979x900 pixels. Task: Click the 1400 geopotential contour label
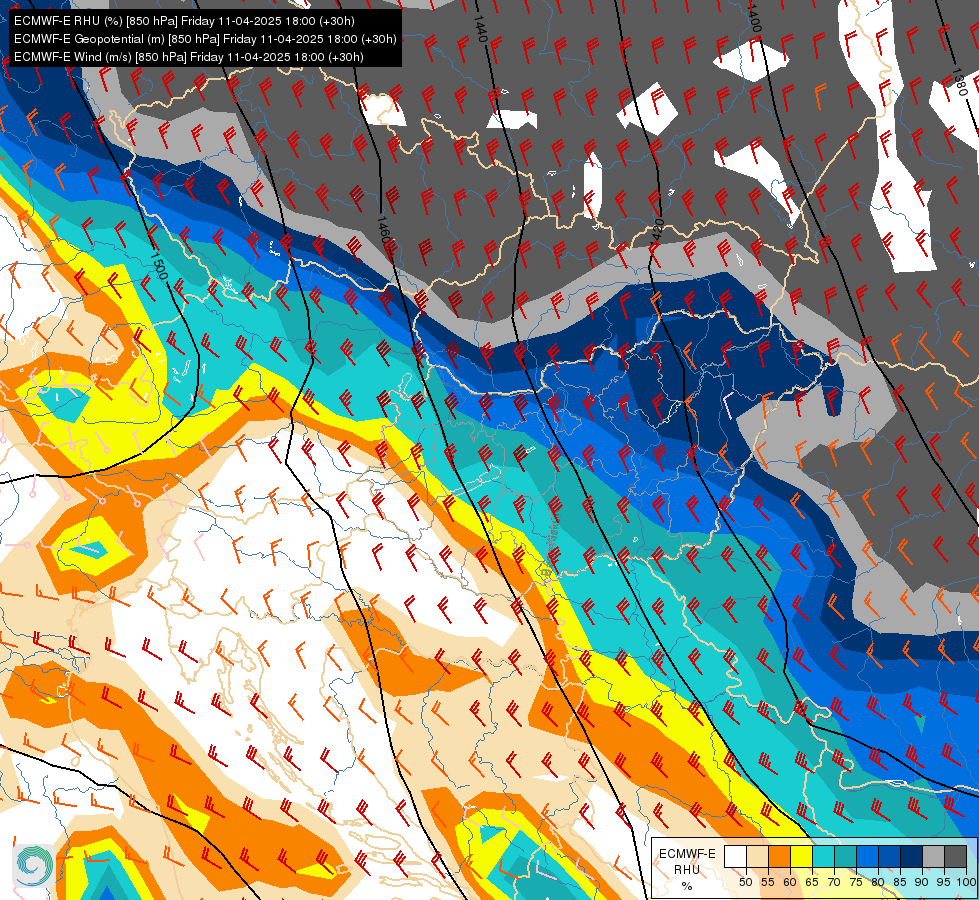click(x=754, y=19)
